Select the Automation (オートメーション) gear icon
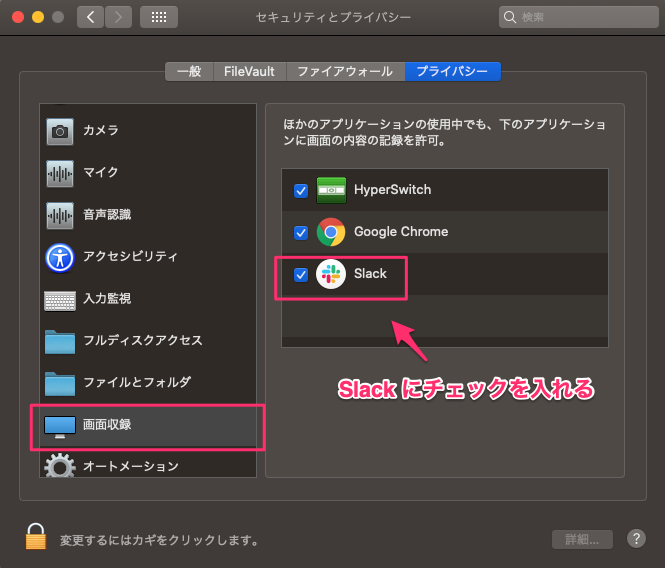 pyautogui.click(x=60, y=466)
